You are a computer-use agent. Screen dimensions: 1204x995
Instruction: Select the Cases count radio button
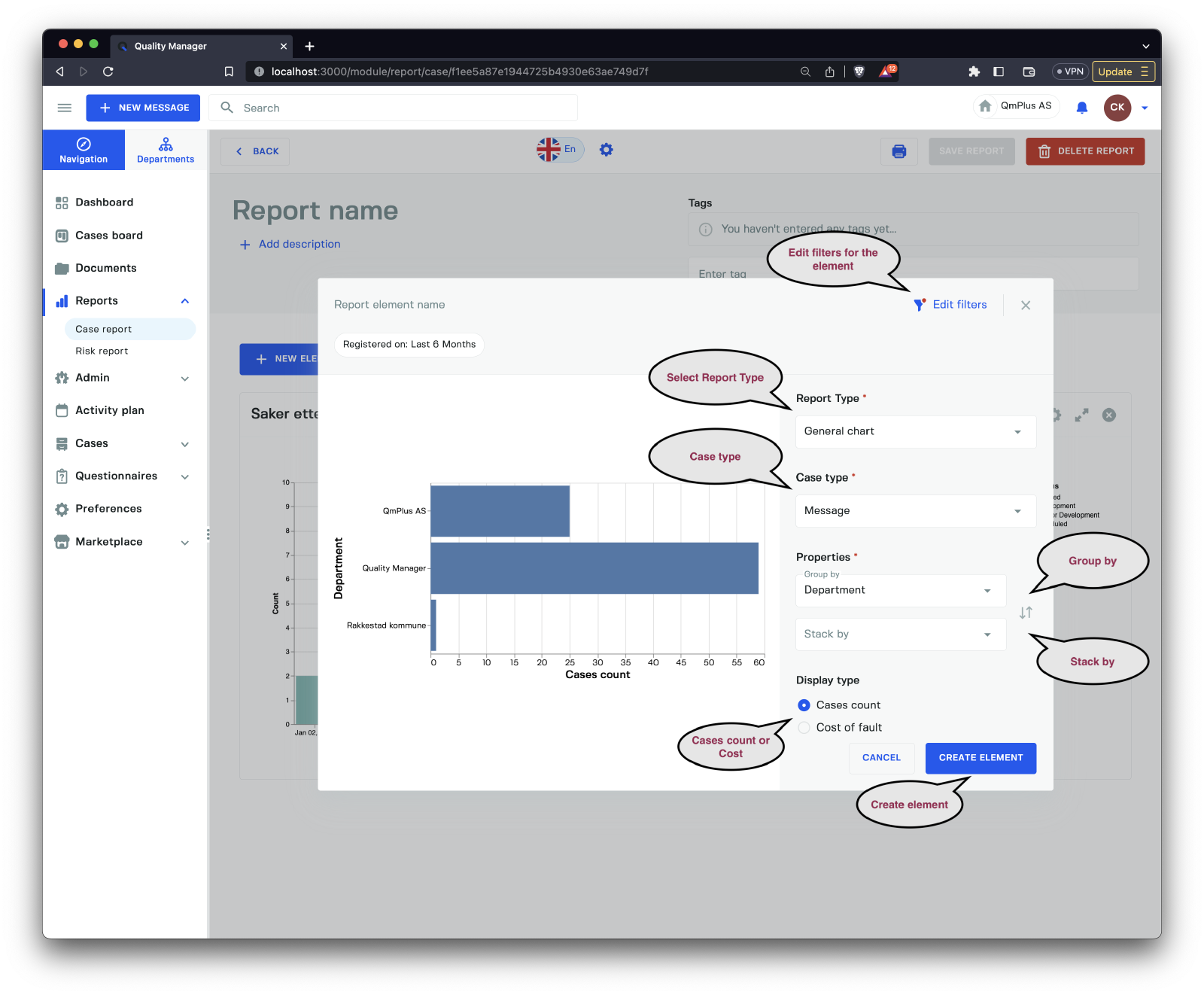click(804, 705)
